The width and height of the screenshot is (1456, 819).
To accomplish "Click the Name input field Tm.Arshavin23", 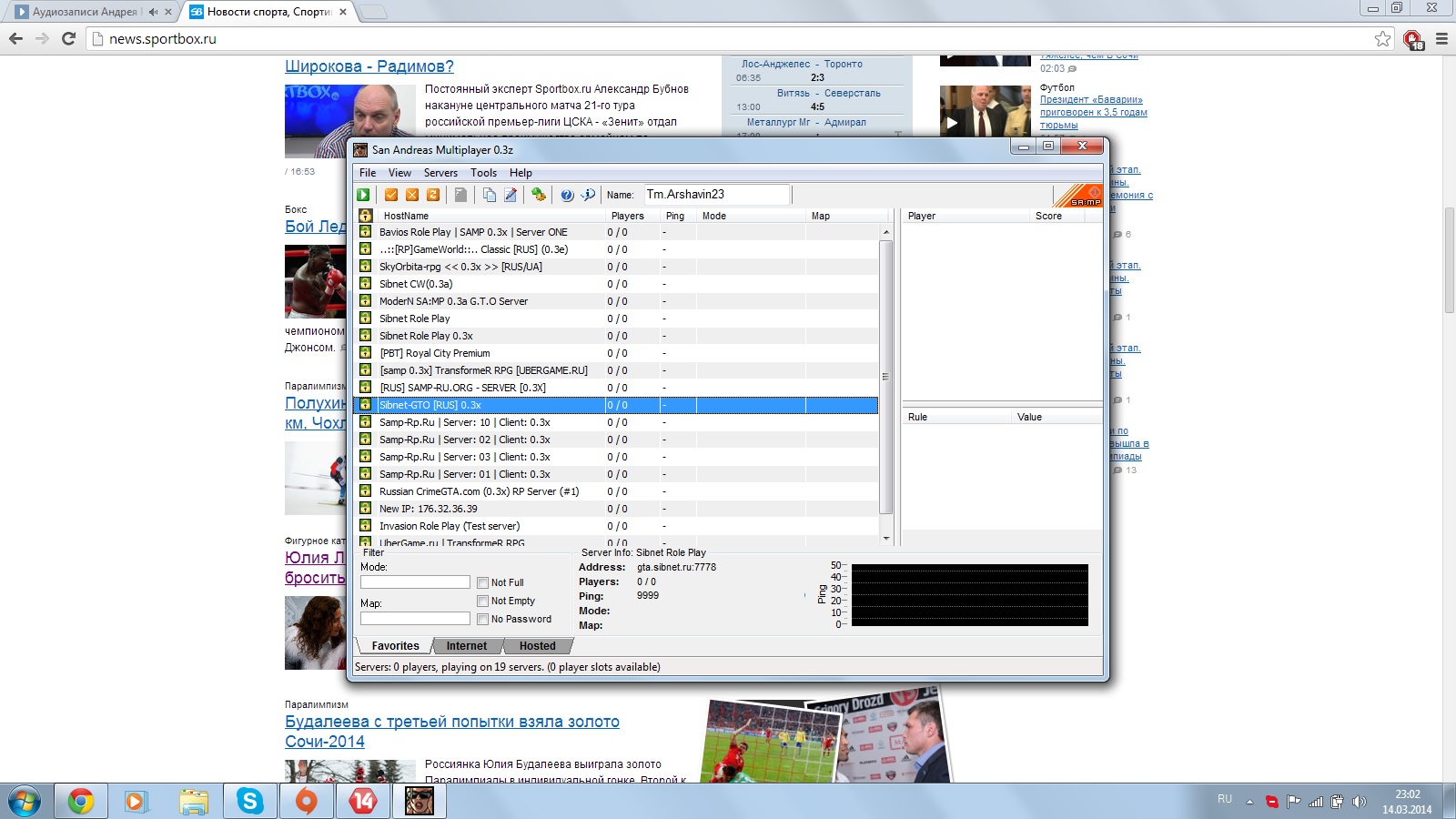I will (x=716, y=195).
